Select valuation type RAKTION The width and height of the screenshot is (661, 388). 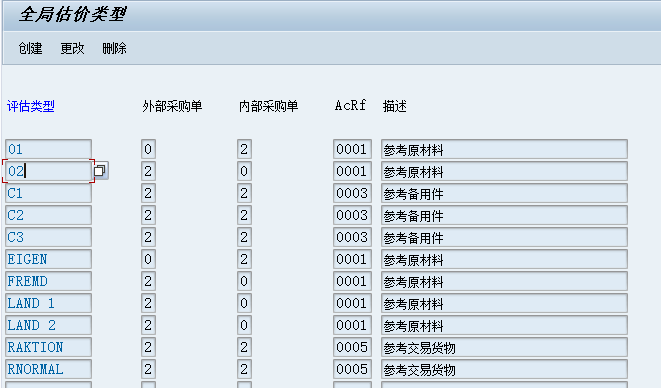pos(48,346)
